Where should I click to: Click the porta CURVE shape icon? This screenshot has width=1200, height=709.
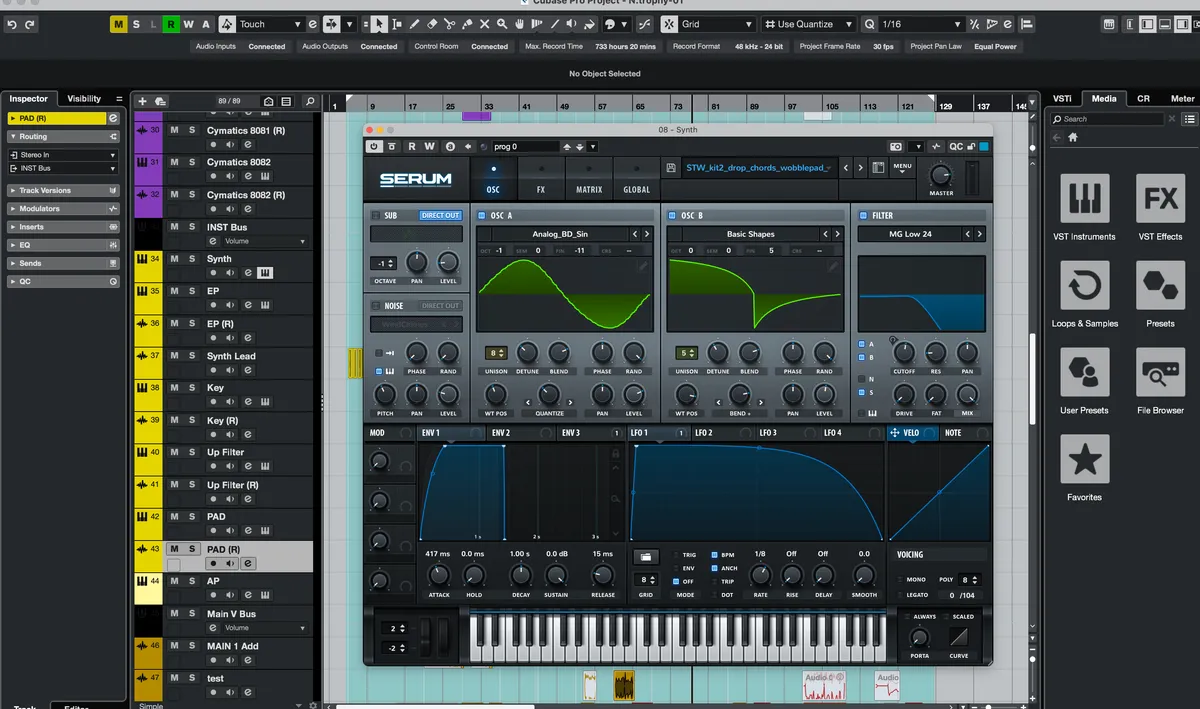click(x=959, y=637)
